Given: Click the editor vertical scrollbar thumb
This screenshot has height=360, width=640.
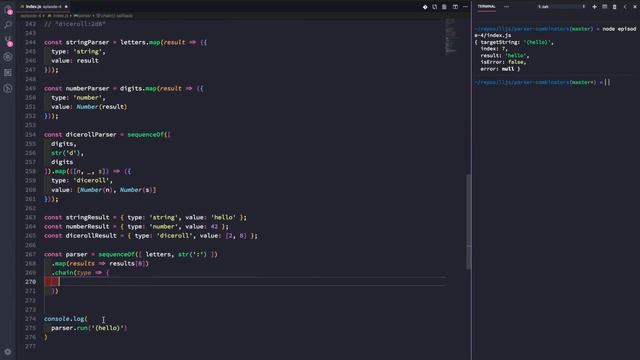Looking at the screenshot, I should [x=469, y=222].
